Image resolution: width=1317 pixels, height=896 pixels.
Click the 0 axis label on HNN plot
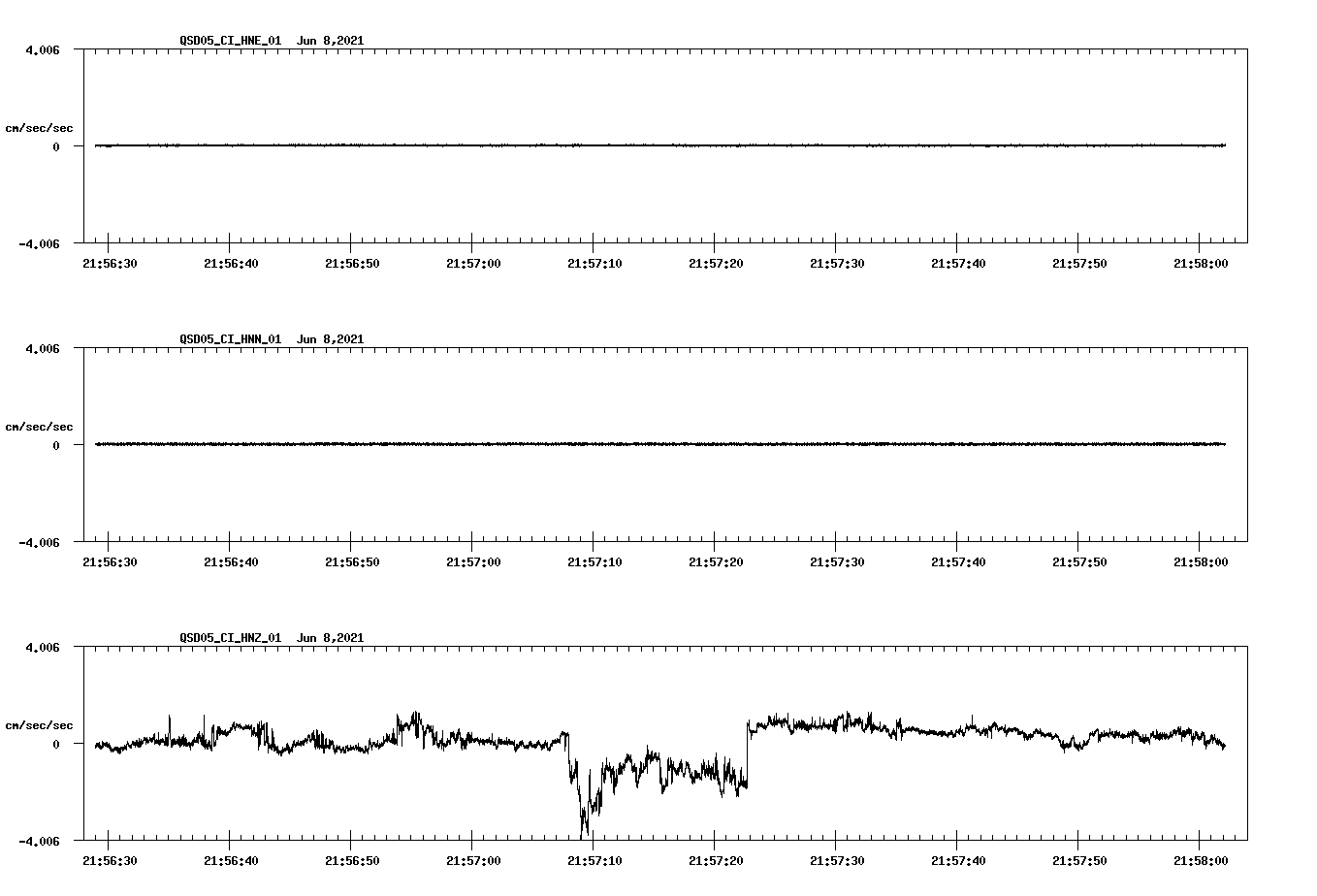(56, 445)
